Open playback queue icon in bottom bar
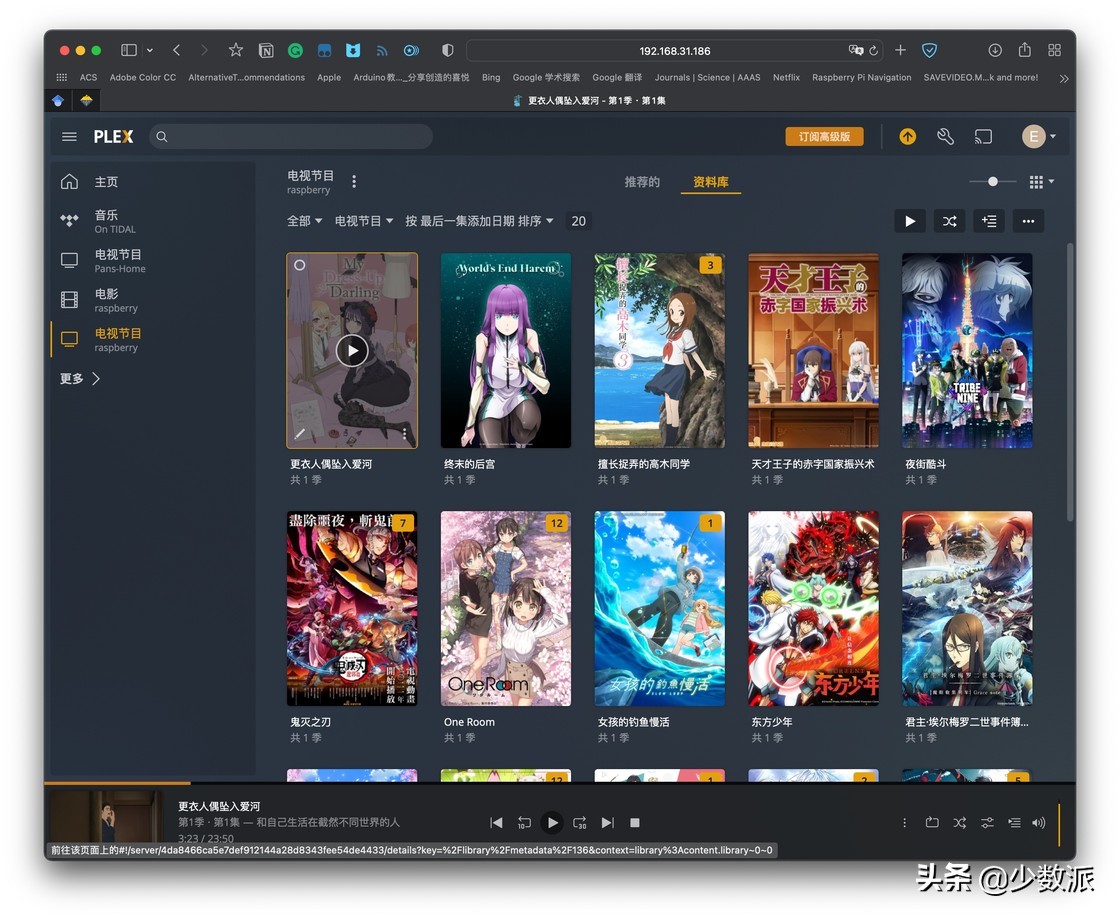 tap(1013, 822)
